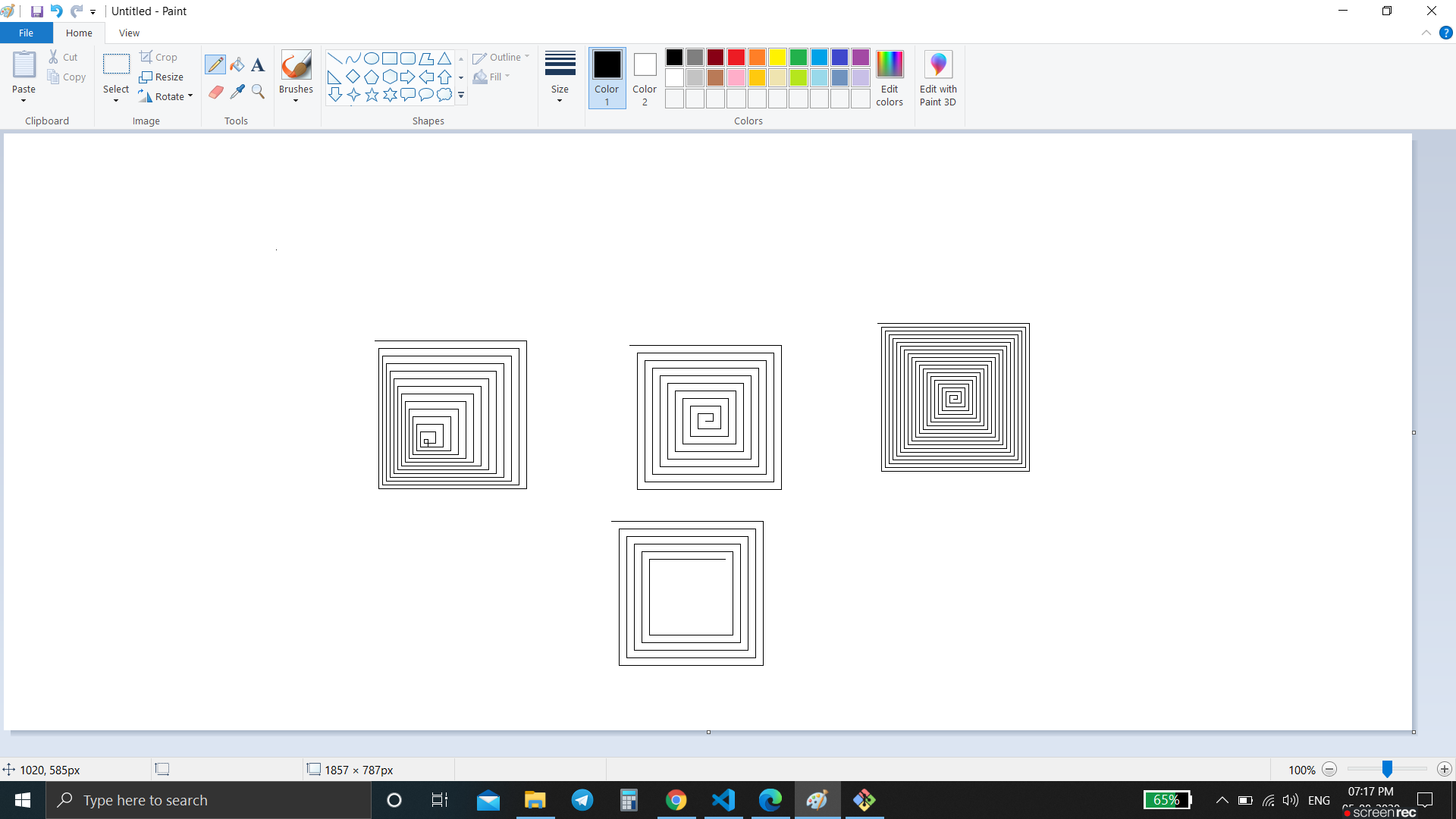Select the Pencil tool
Screen dimensions: 1456x819
tap(215, 65)
